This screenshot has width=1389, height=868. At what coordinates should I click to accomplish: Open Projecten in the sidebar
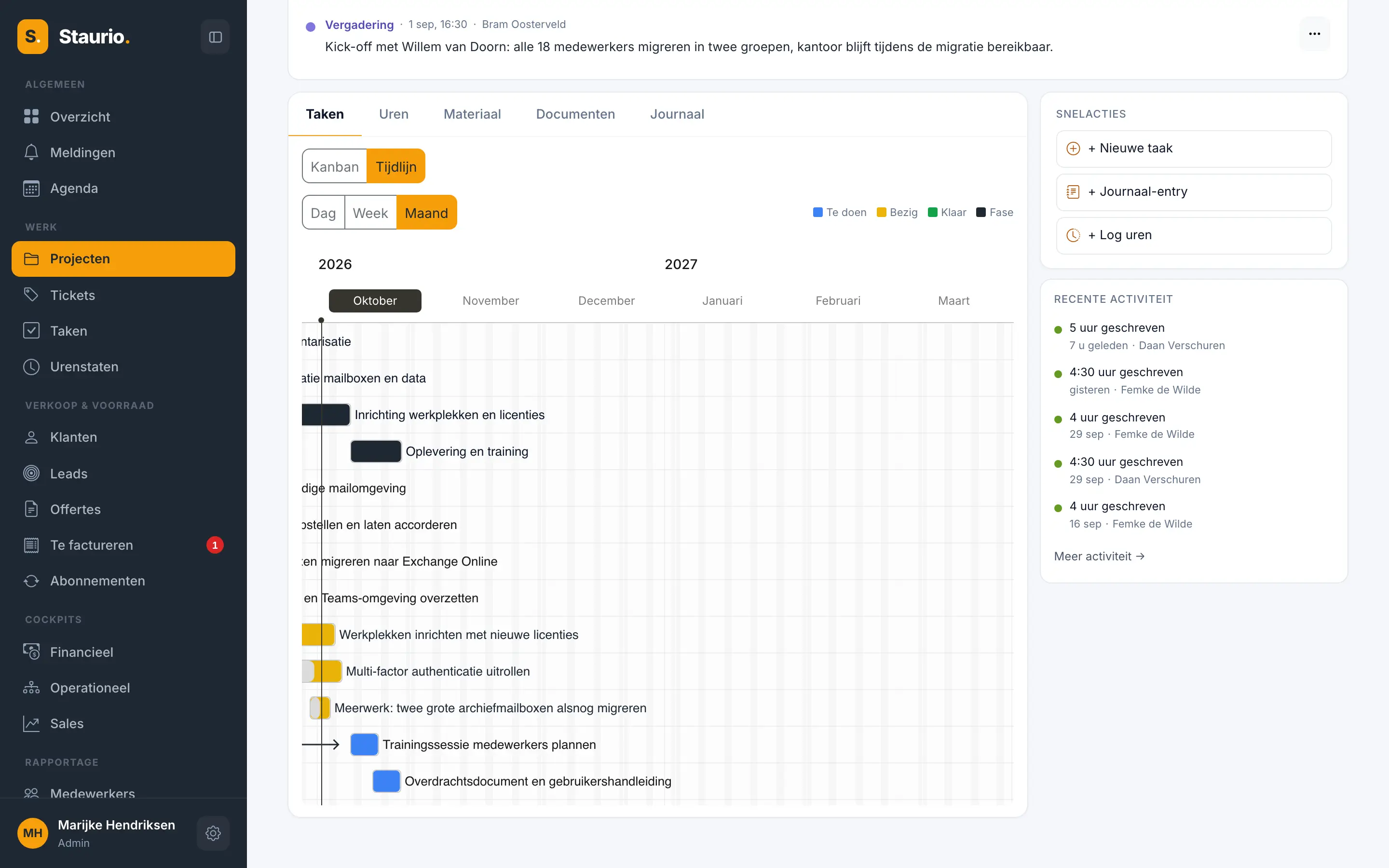tap(123, 259)
